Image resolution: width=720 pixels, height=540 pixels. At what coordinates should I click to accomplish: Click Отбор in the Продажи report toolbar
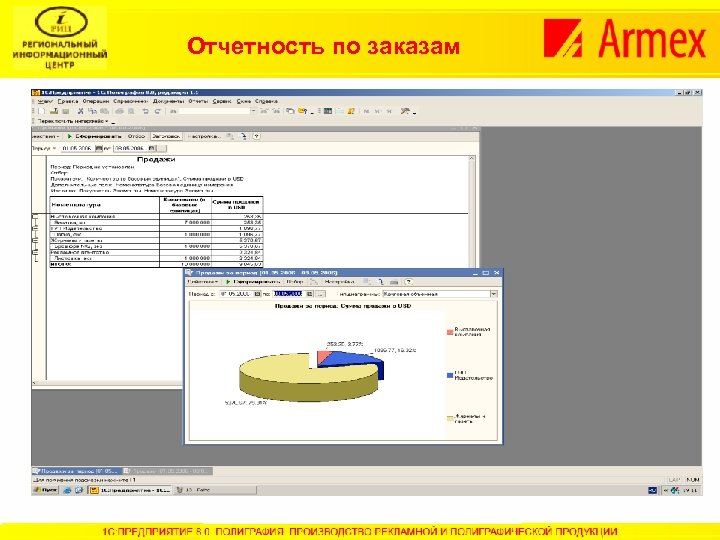pos(136,136)
